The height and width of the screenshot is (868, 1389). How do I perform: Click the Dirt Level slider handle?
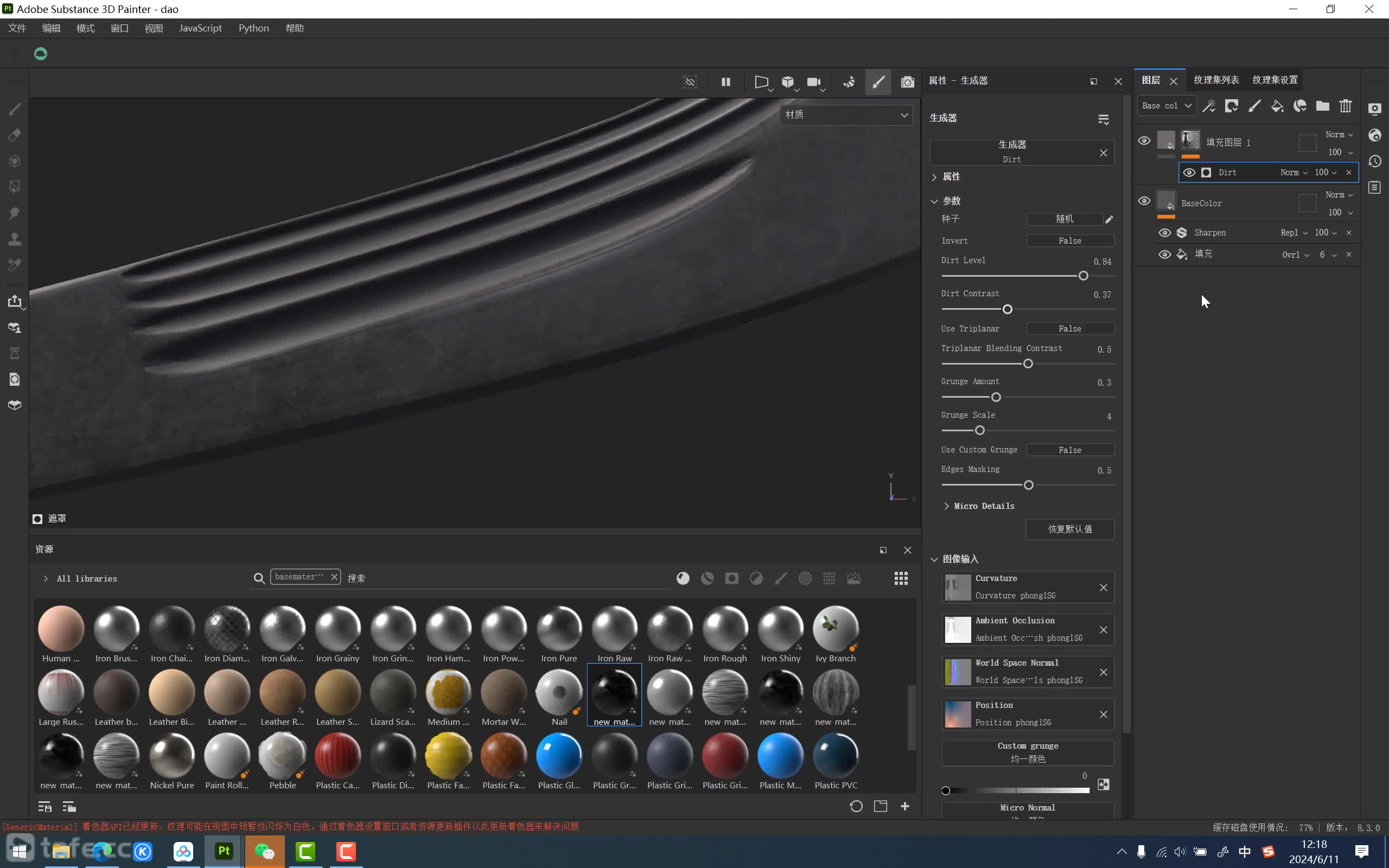1083,276
